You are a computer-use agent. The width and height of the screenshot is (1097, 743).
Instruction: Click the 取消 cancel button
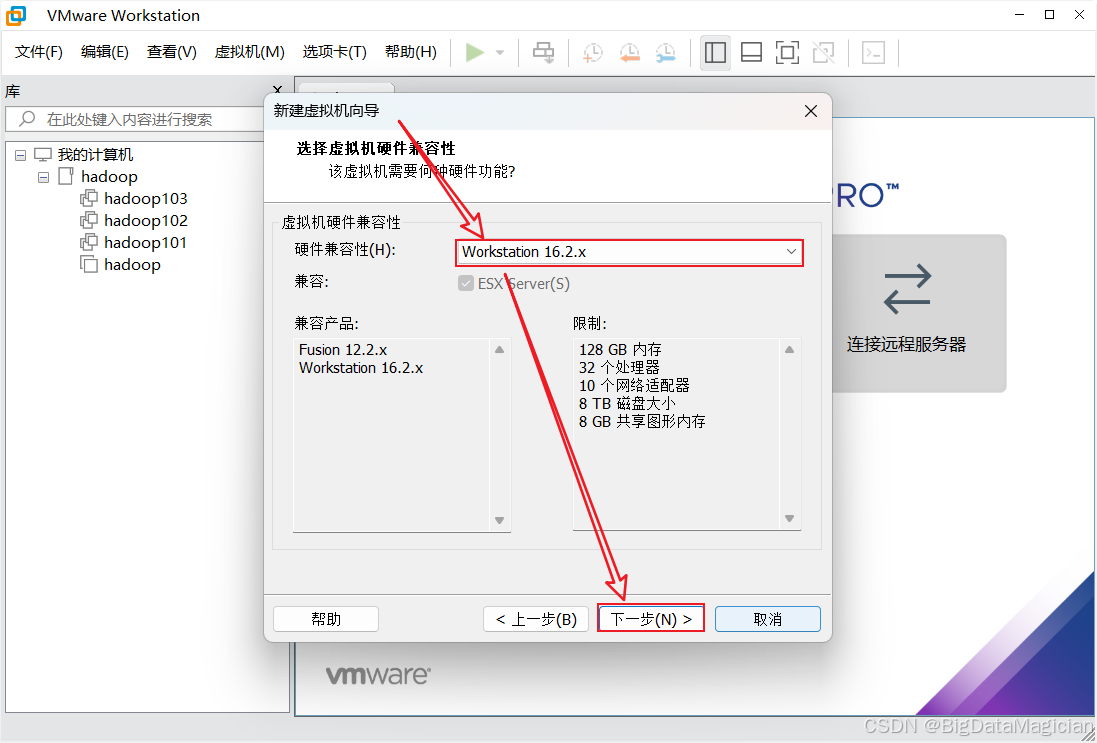[x=767, y=619]
